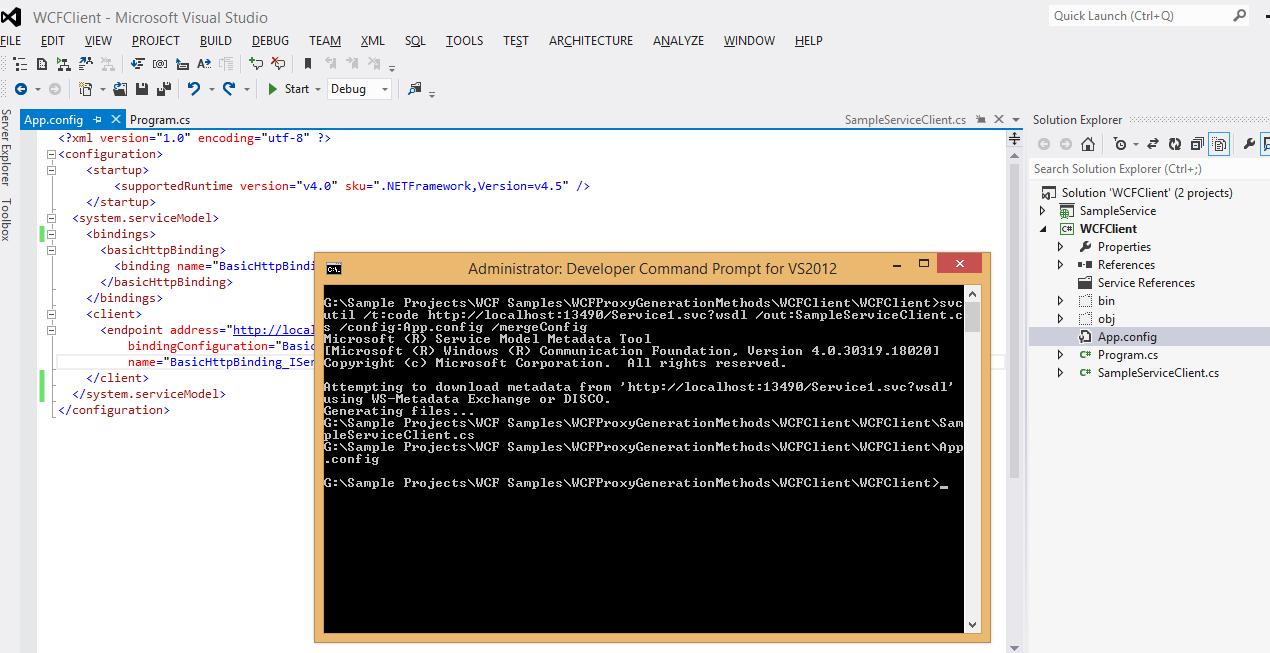Click the Complete Word A-arrow icon
The width and height of the screenshot is (1270, 653).
point(204,64)
